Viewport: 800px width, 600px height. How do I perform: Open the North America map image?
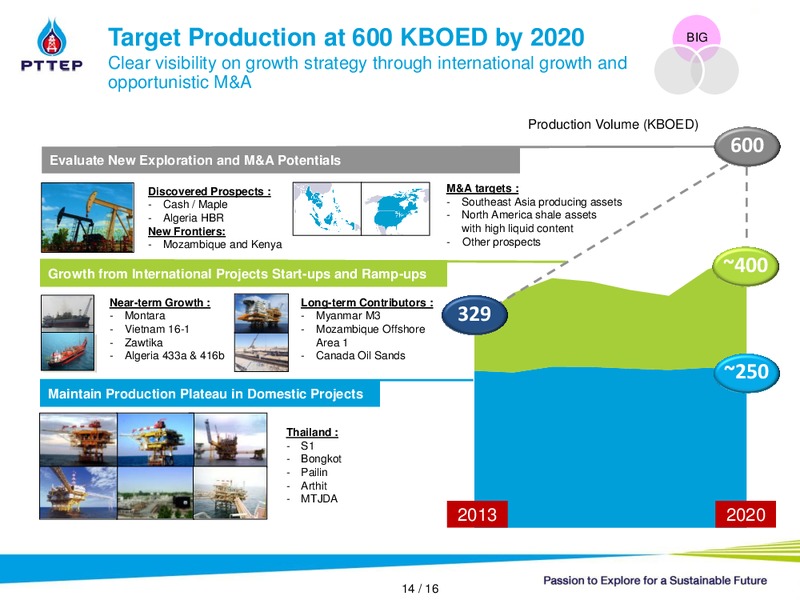[x=395, y=209]
